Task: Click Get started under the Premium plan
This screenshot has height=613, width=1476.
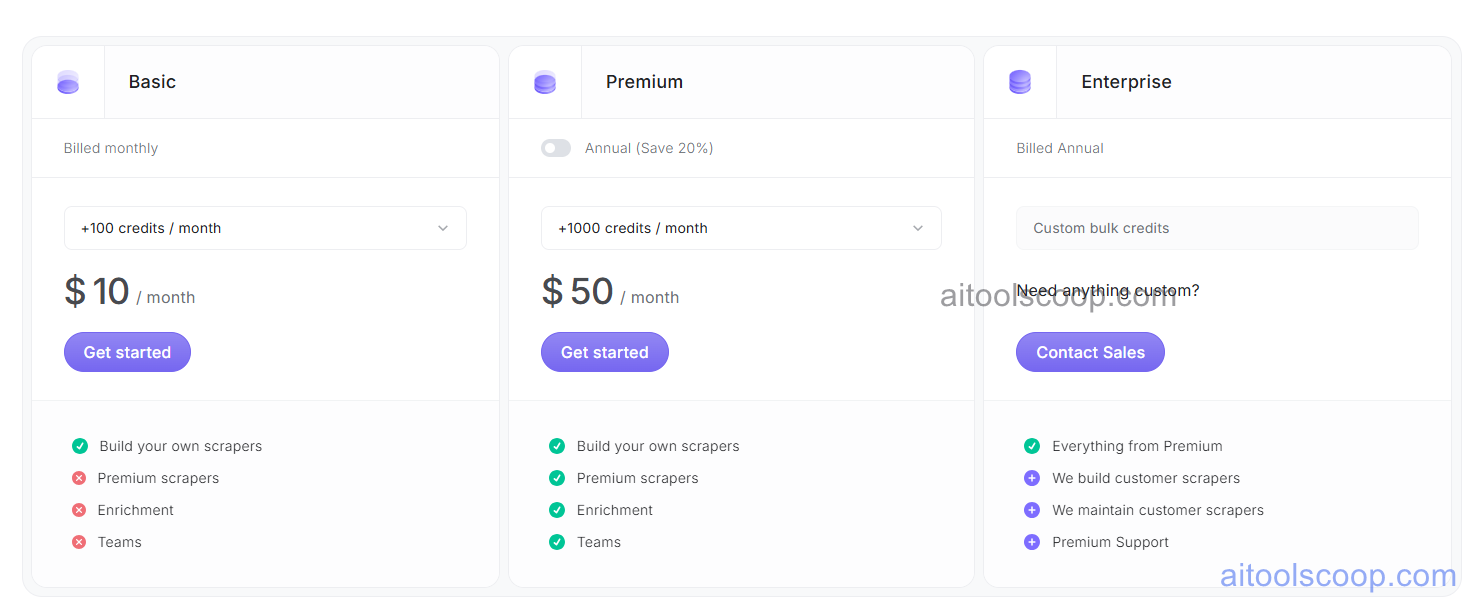Action: 605,352
